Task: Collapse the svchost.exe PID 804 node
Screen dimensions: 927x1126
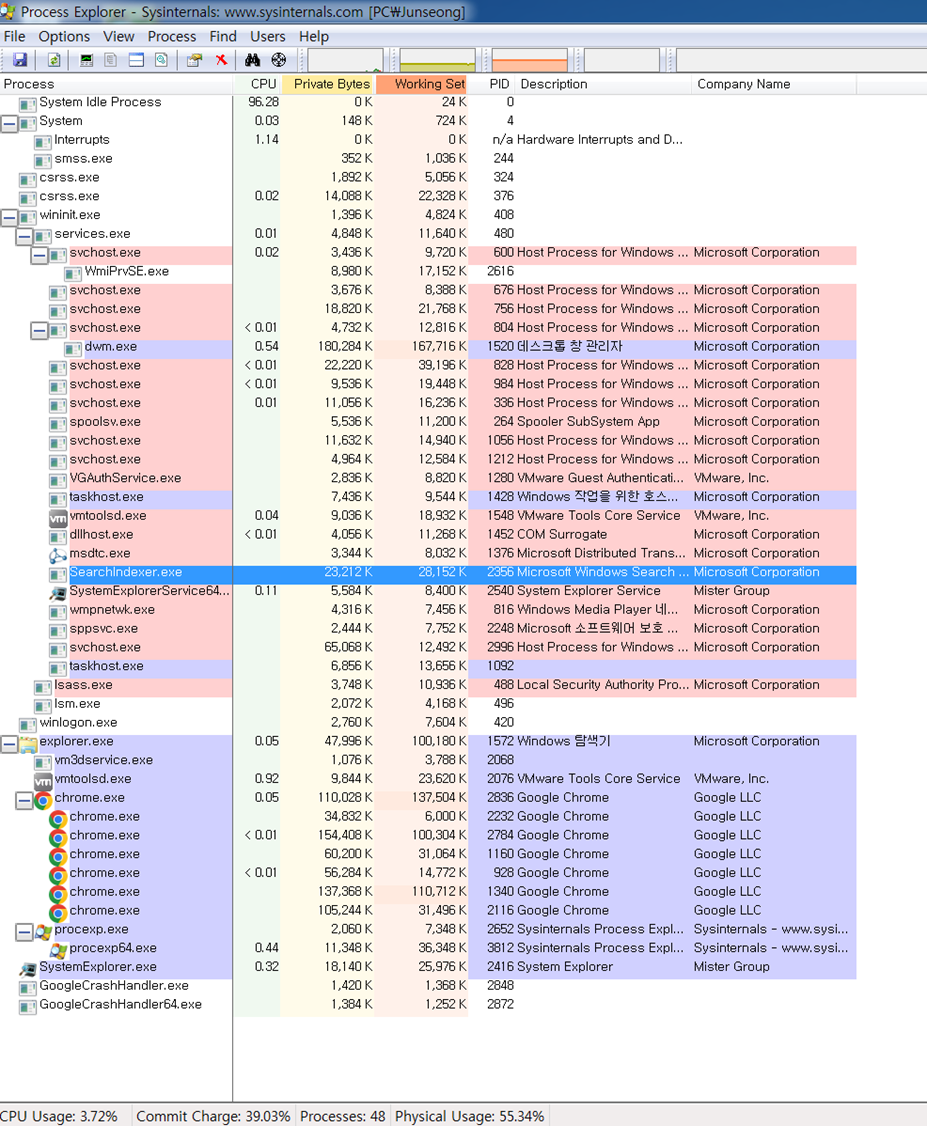Action: tap(39, 329)
